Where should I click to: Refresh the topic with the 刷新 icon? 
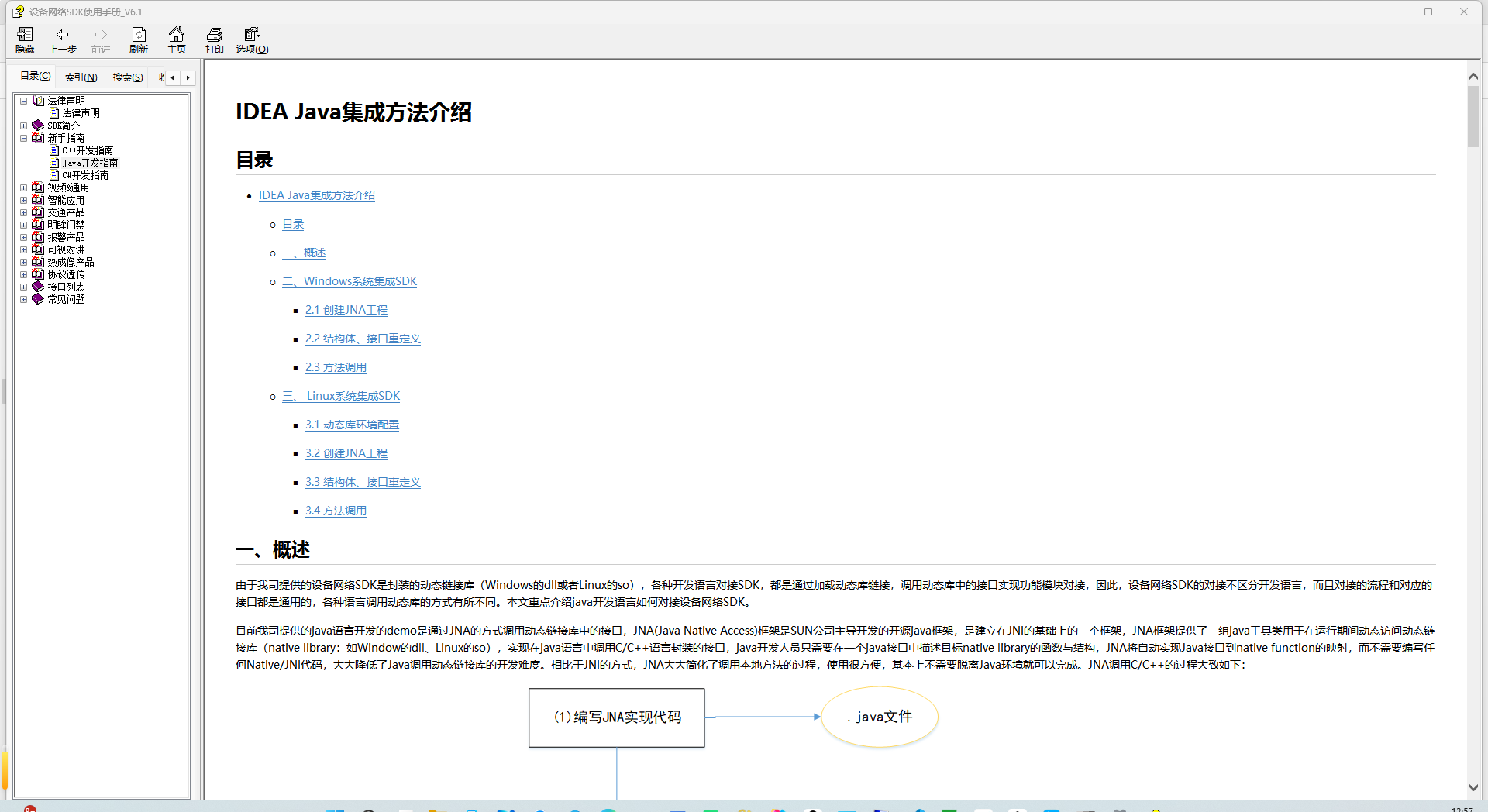point(138,40)
